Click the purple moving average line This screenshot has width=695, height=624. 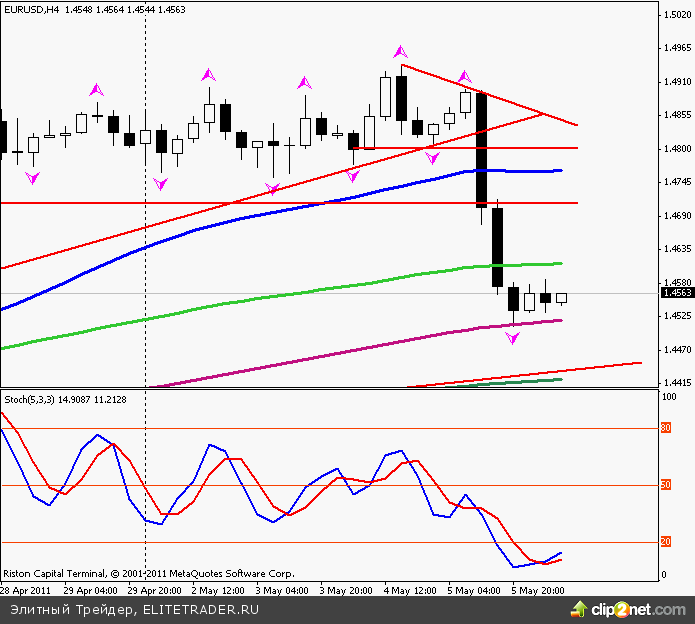(300, 360)
